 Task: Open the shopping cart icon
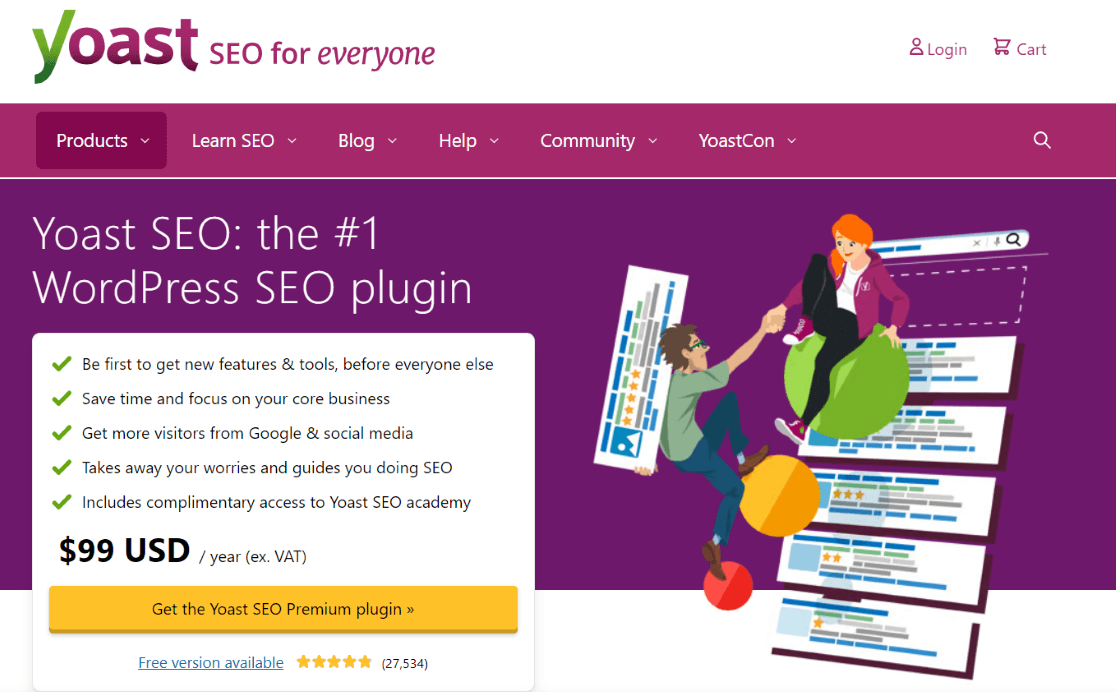point(1000,46)
